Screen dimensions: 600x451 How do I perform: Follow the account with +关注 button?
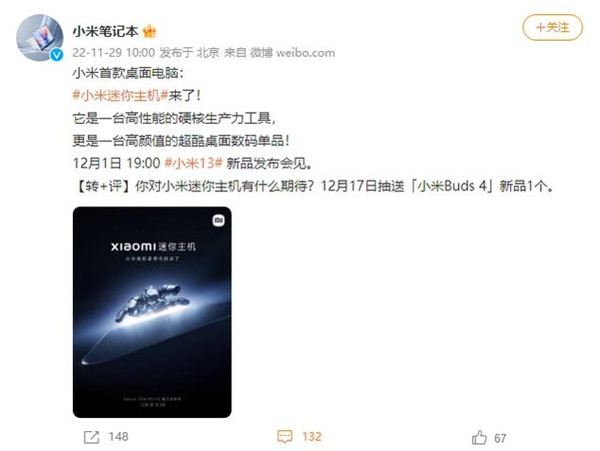coord(552,28)
